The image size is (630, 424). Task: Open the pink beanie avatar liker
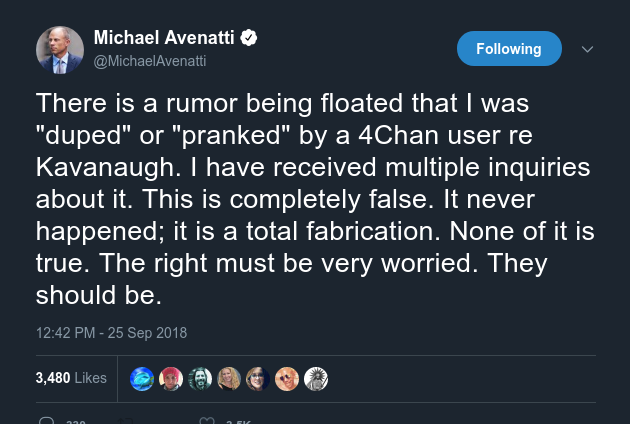(171, 379)
